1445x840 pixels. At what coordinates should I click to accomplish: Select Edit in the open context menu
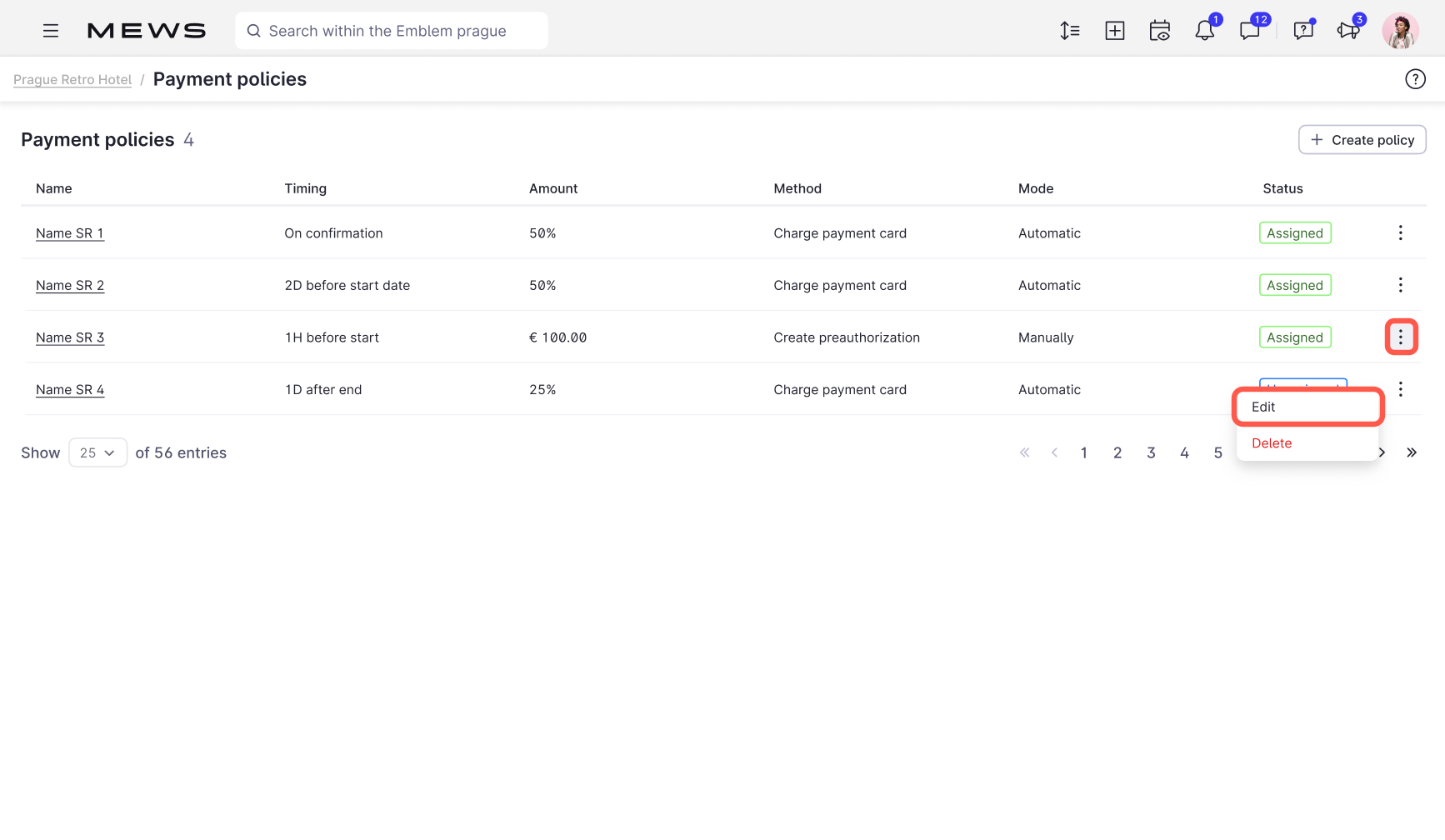coord(1263,407)
